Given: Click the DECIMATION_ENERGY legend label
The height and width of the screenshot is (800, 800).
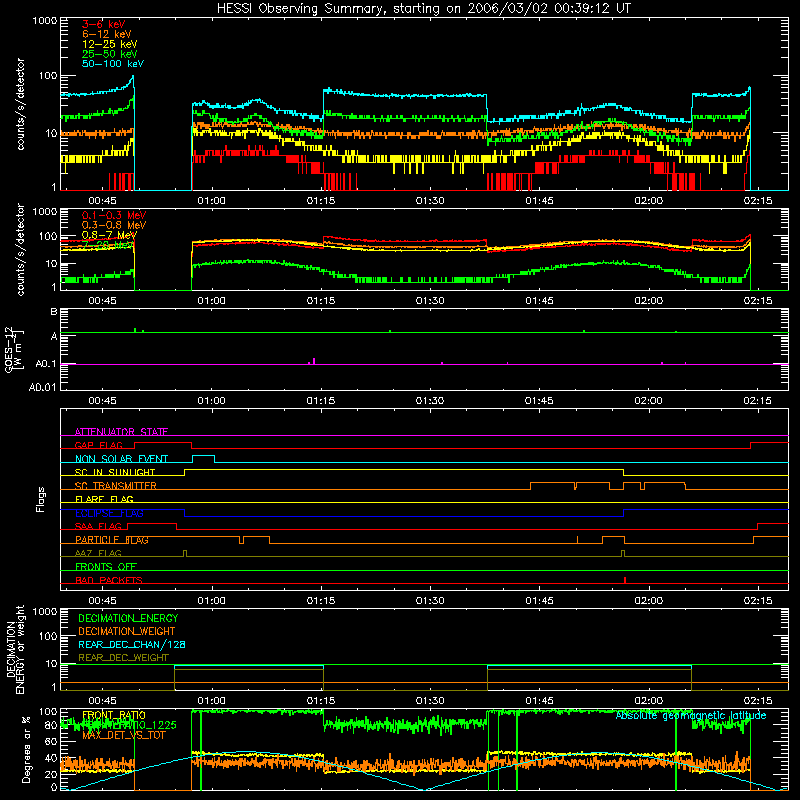Looking at the screenshot, I should 128,618.
